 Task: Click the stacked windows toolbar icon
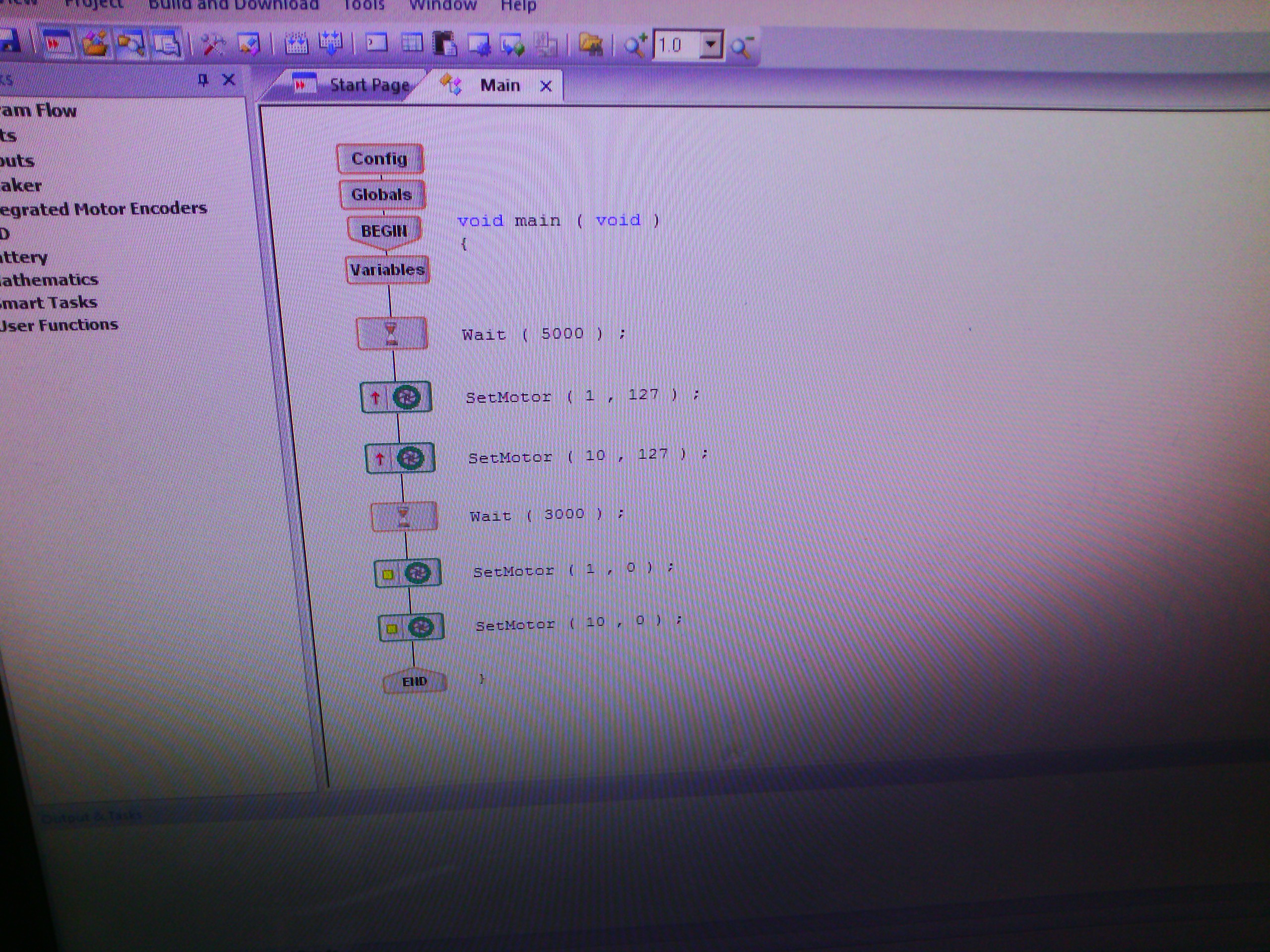tap(167, 44)
